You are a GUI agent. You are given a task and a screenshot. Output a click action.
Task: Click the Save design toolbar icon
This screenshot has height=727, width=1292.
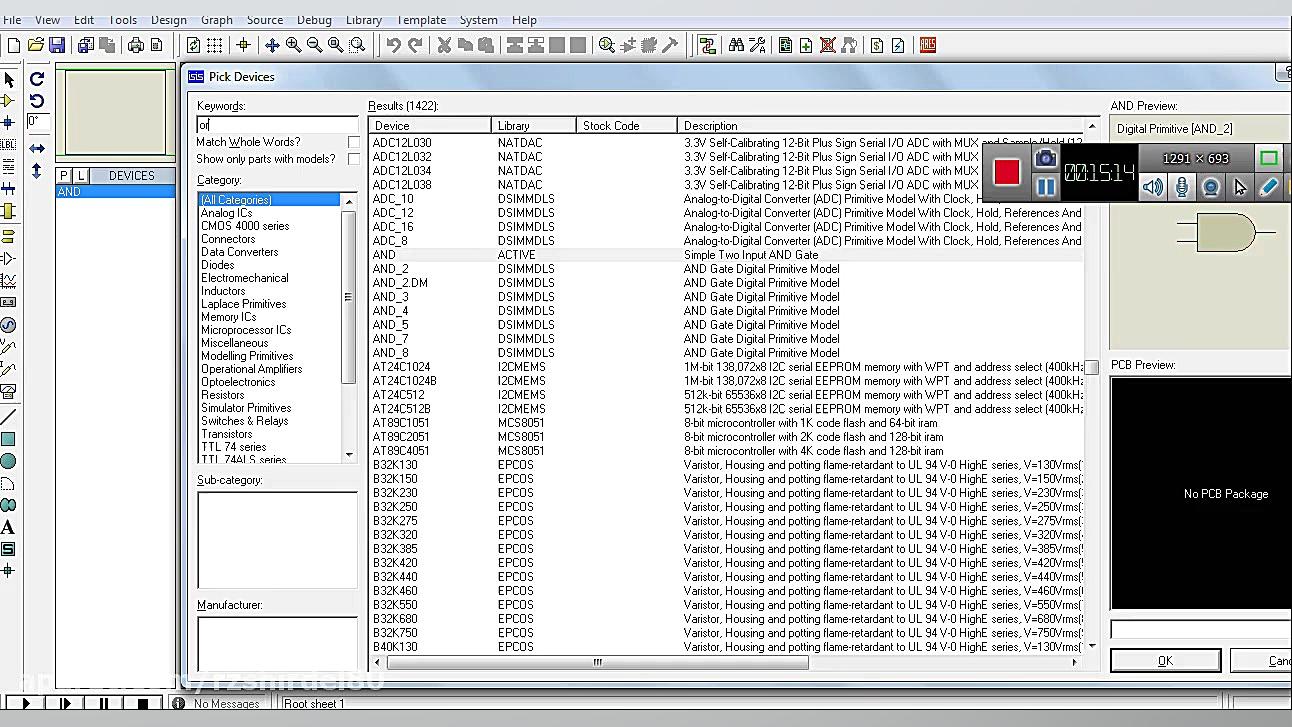57,45
